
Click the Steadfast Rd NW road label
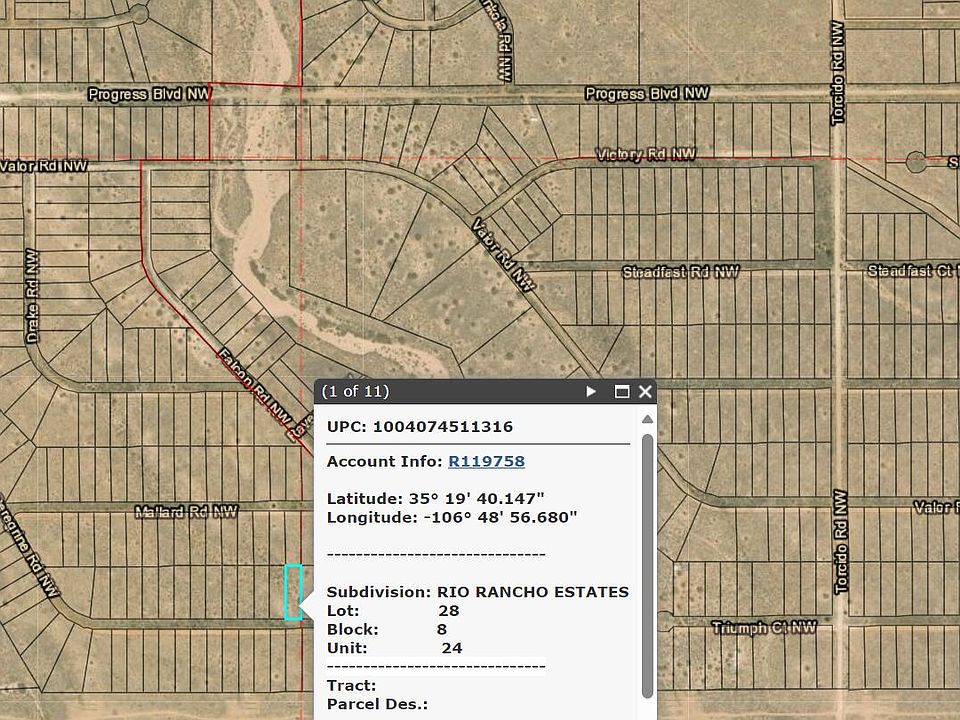pyautogui.click(x=680, y=272)
